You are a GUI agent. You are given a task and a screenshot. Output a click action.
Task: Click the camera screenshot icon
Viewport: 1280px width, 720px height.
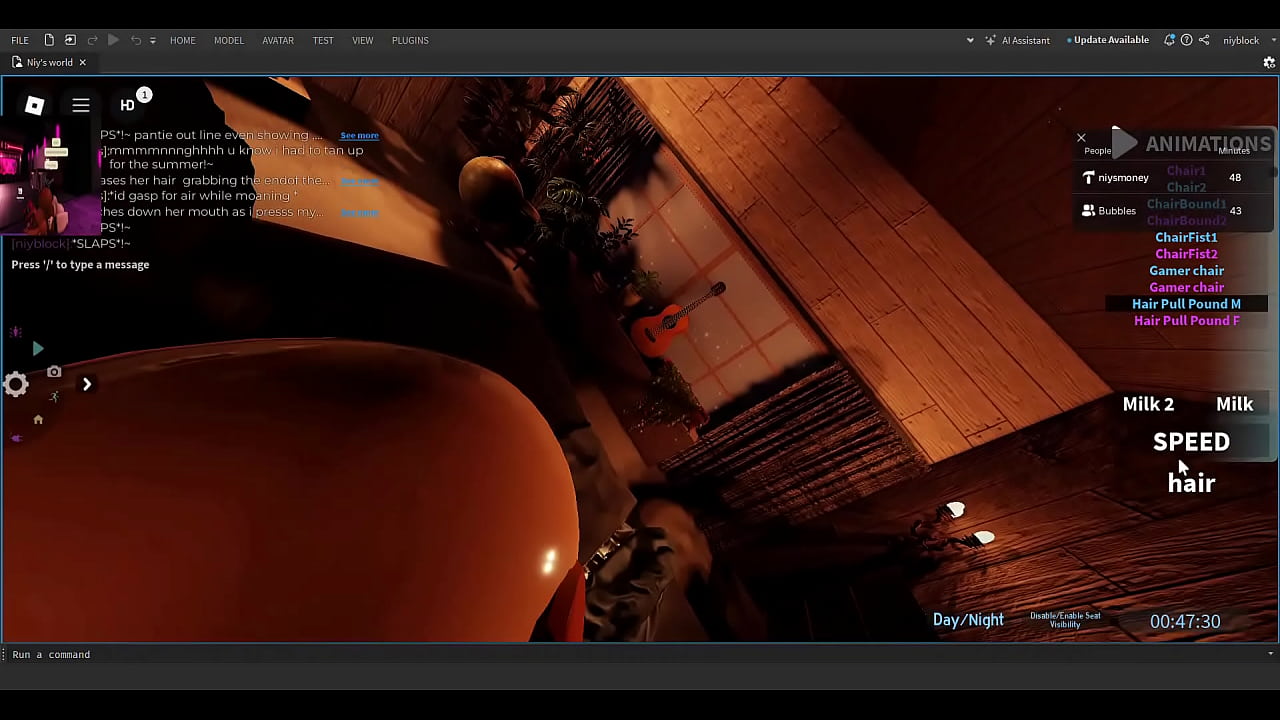(x=54, y=372)
